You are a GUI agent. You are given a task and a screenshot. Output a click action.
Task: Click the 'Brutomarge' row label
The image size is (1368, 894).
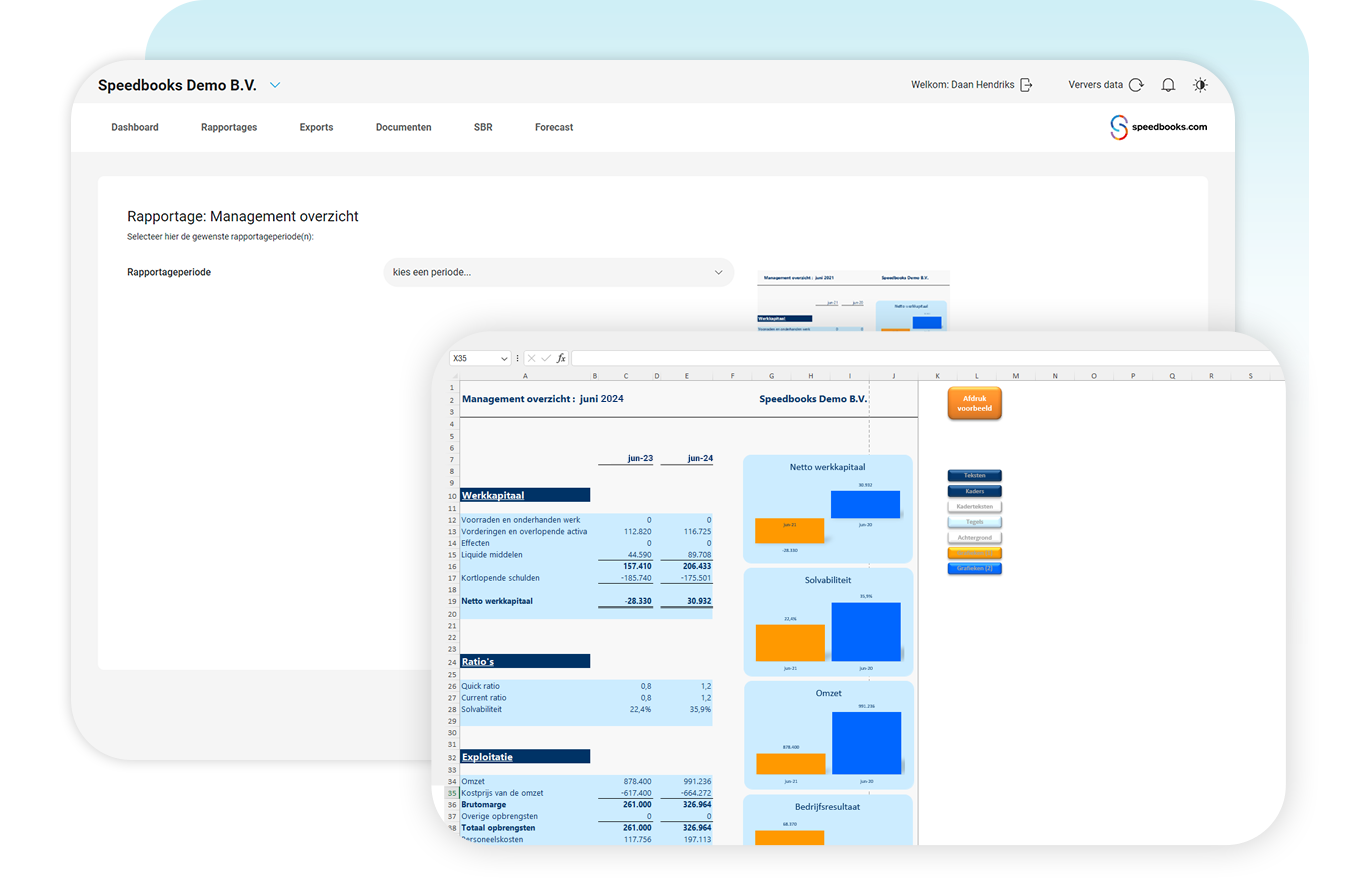click(482, 805)
